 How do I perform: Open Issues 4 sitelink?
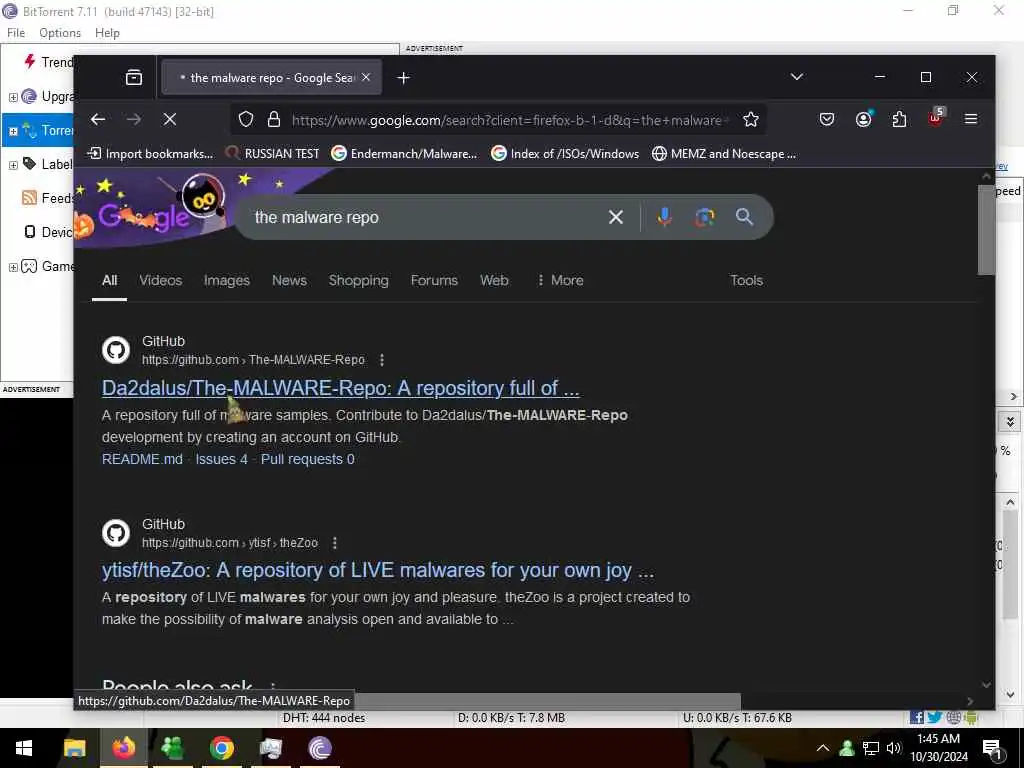click(221, 459)
